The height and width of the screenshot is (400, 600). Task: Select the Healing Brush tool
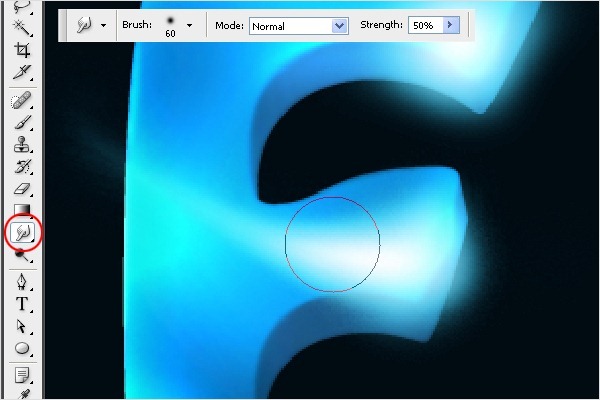(x=22, y=100)
